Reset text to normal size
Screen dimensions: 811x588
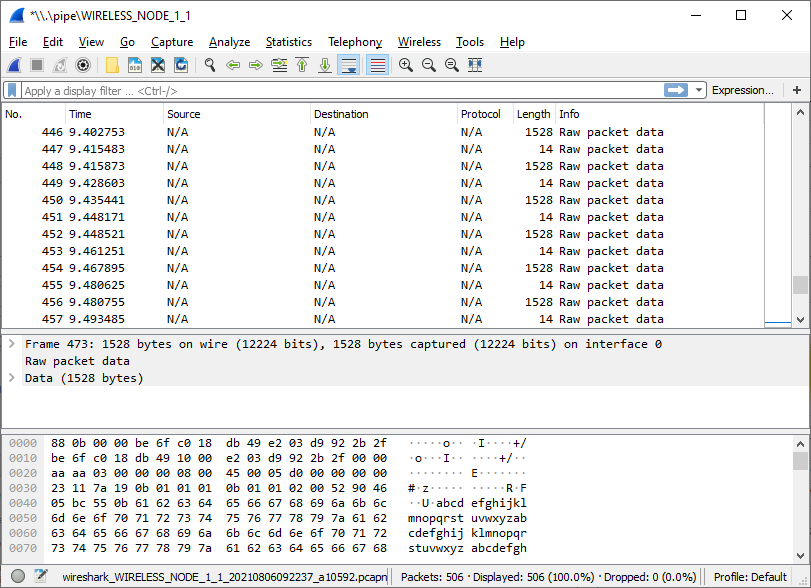[x=452, y=65]
